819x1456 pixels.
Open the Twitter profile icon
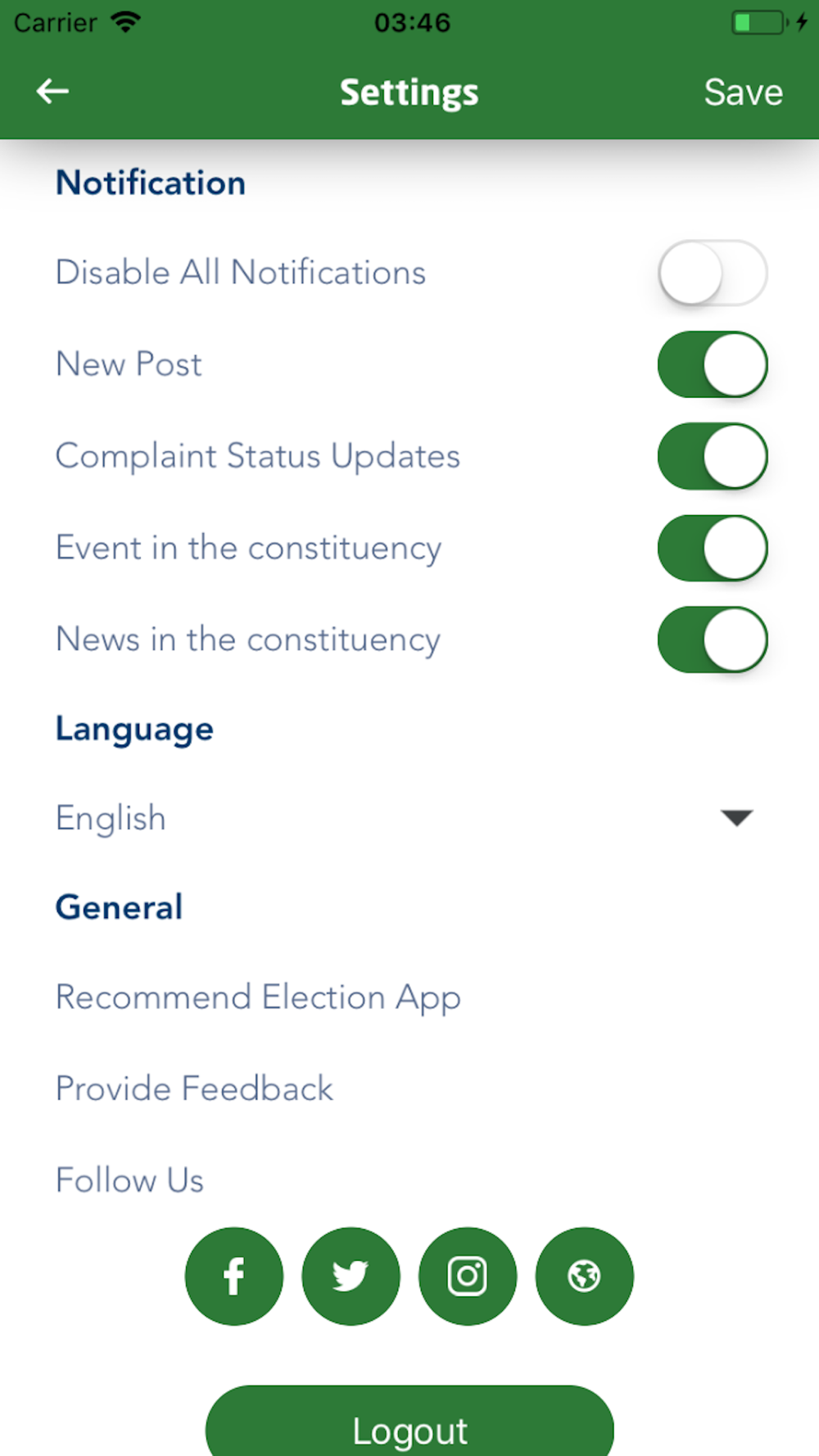coord(351,1276)
